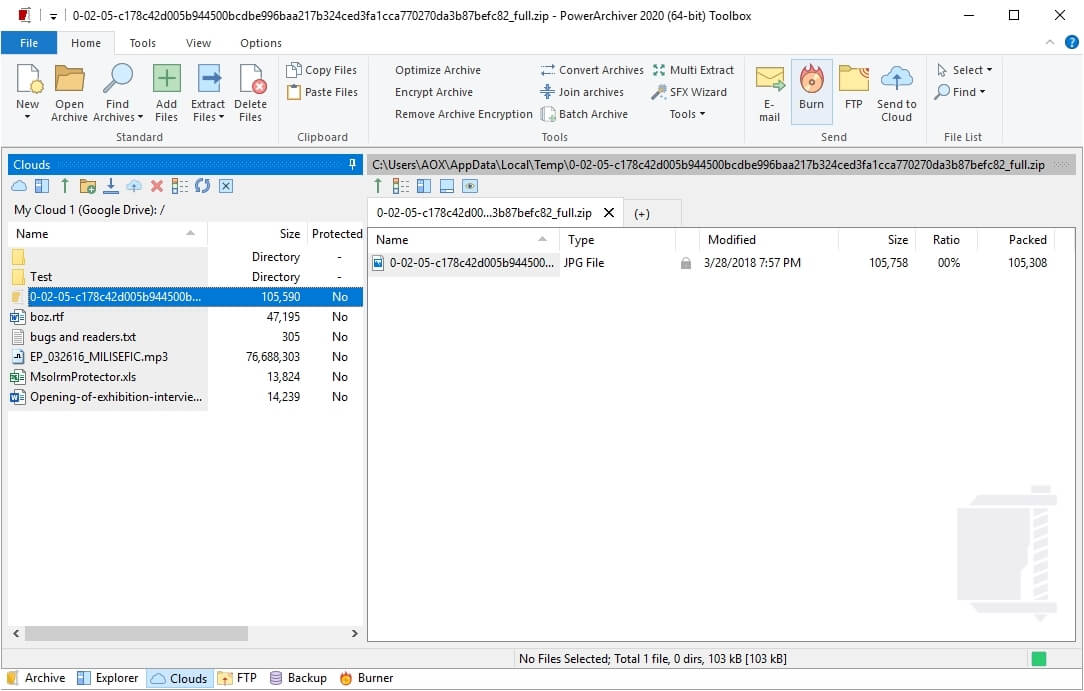
Task: Open the File menu tab
Action: coord(29,43)
